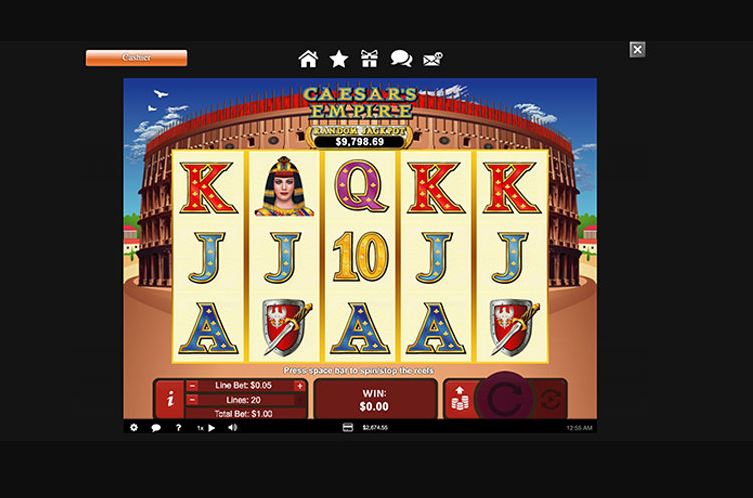Open the bottom bar chat bubble
The height and width of the screenshot is (498, 753).
156,427
